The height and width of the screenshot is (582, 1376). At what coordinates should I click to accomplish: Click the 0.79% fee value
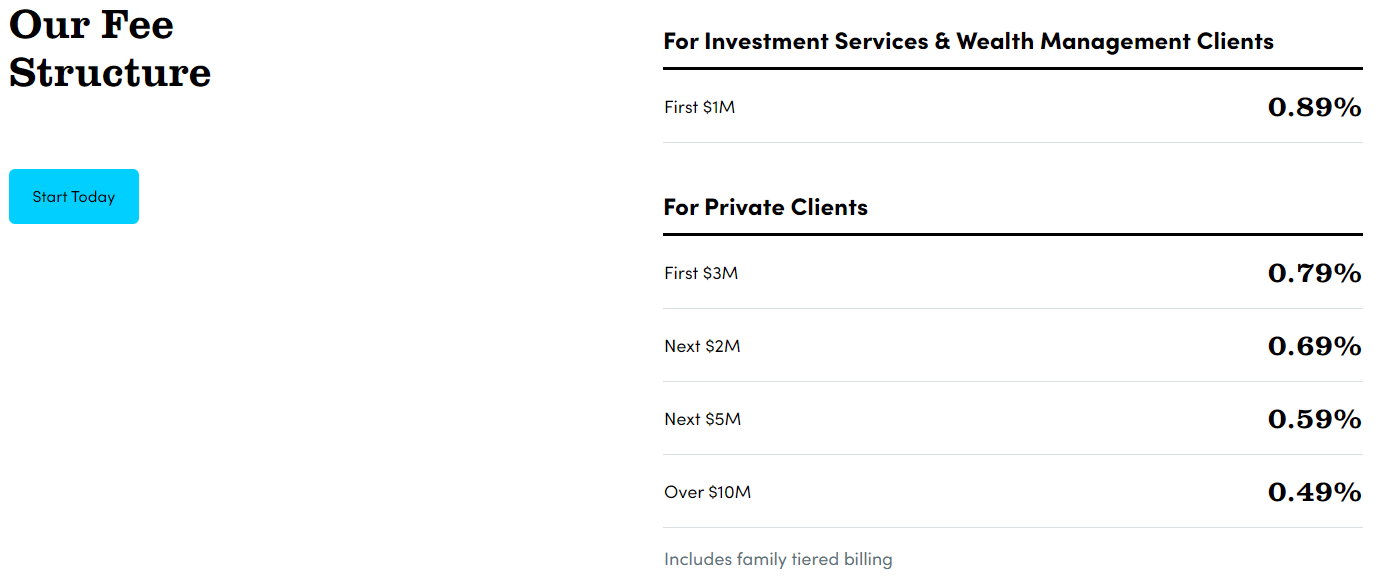pyautogui.click(x=1314, y=273)
